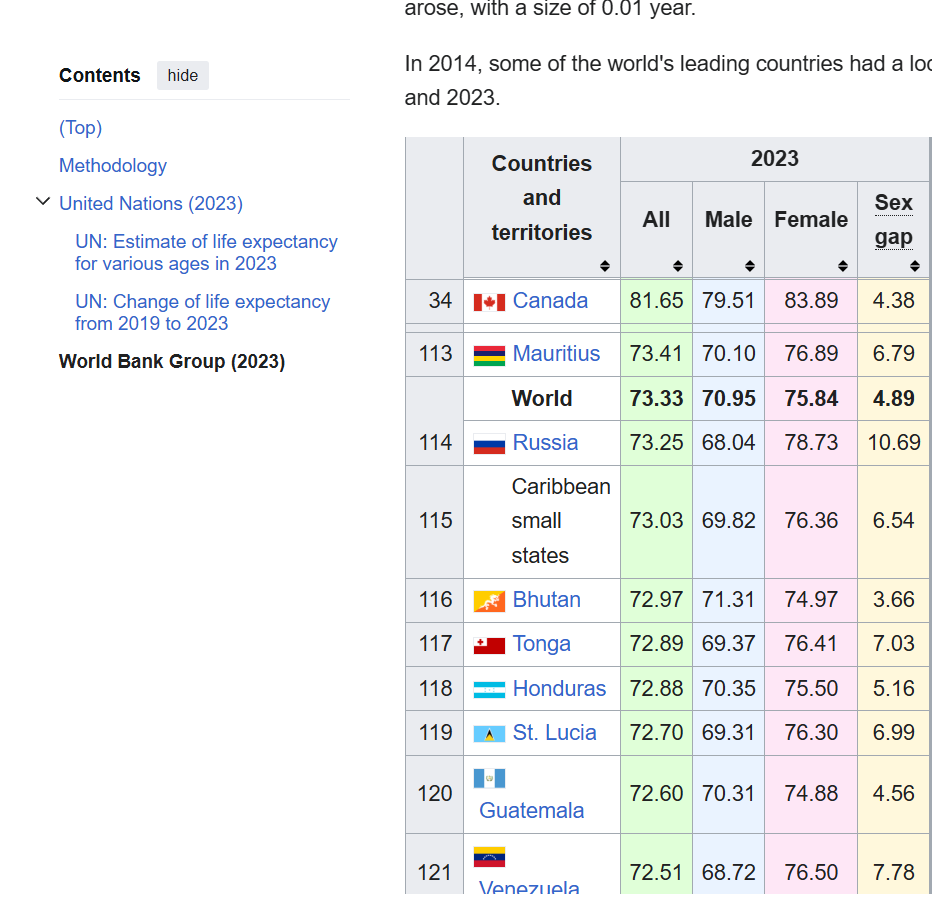
Task: Click Honduras Female value 75.50
Action: click(x=811, y=689)
